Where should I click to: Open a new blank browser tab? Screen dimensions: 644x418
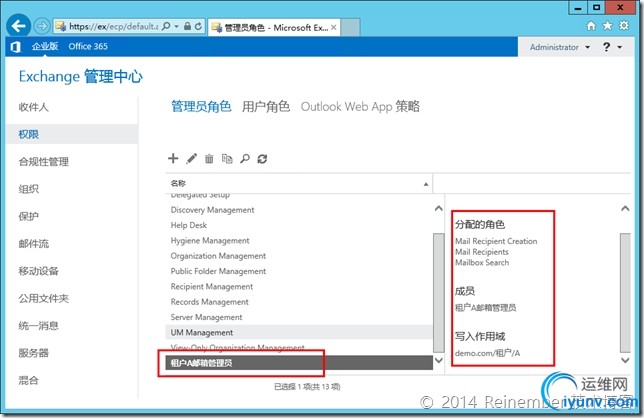tap(350, 28)
